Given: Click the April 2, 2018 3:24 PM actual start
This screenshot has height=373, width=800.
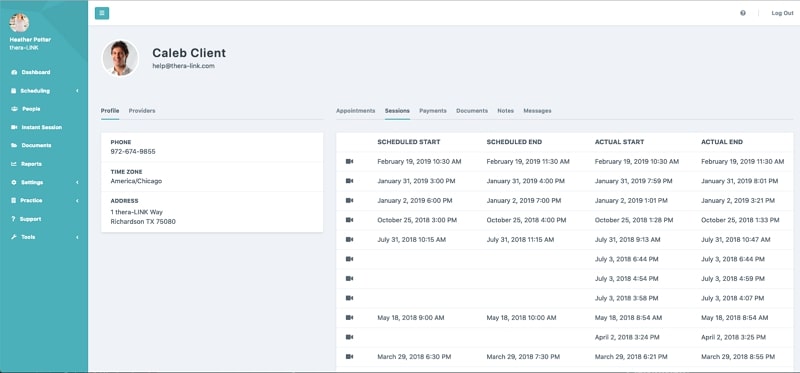Looking at the screenshot, I should (627, 337).
